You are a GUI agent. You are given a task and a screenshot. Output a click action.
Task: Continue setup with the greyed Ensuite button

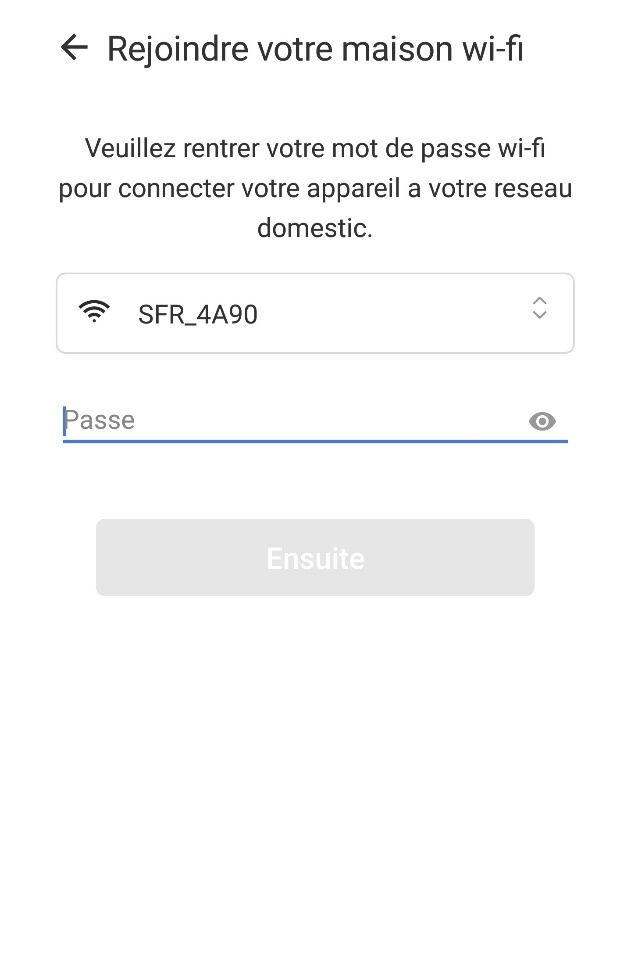click(315, 557)
